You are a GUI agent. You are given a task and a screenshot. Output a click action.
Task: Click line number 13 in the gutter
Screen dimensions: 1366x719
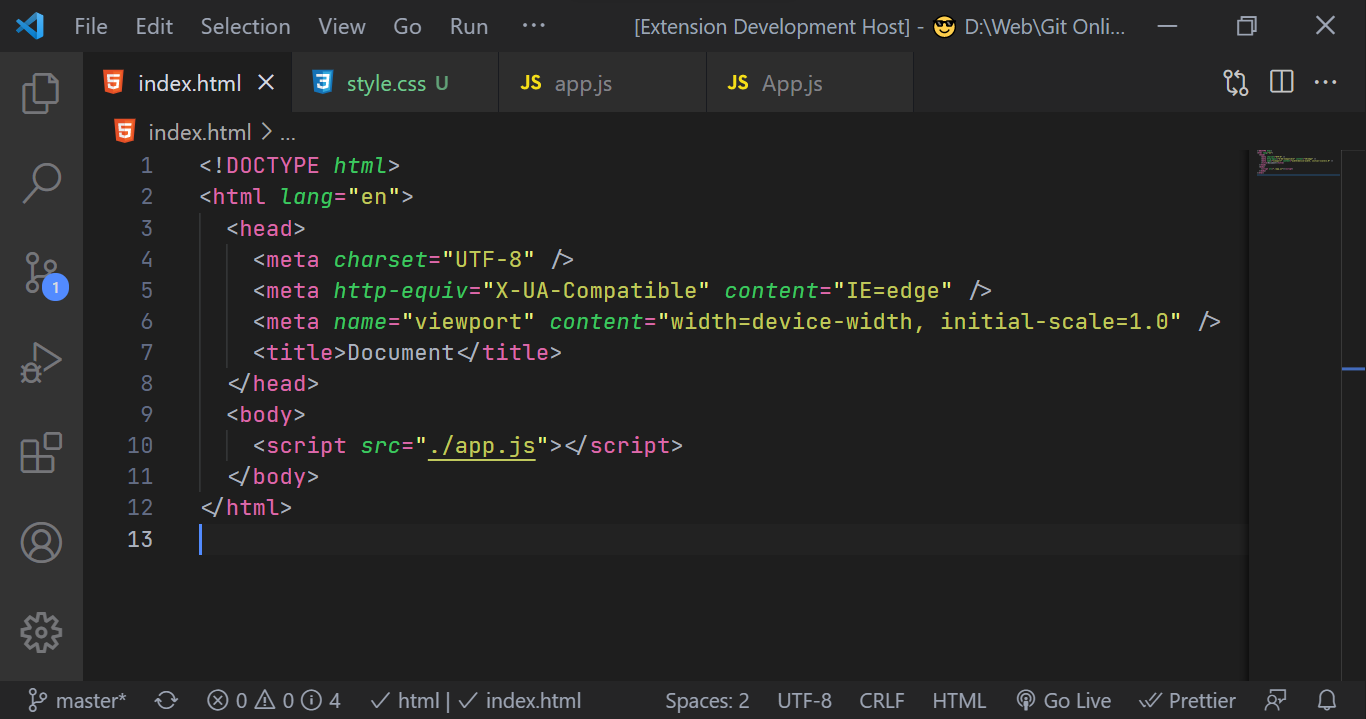click(140, 539)
